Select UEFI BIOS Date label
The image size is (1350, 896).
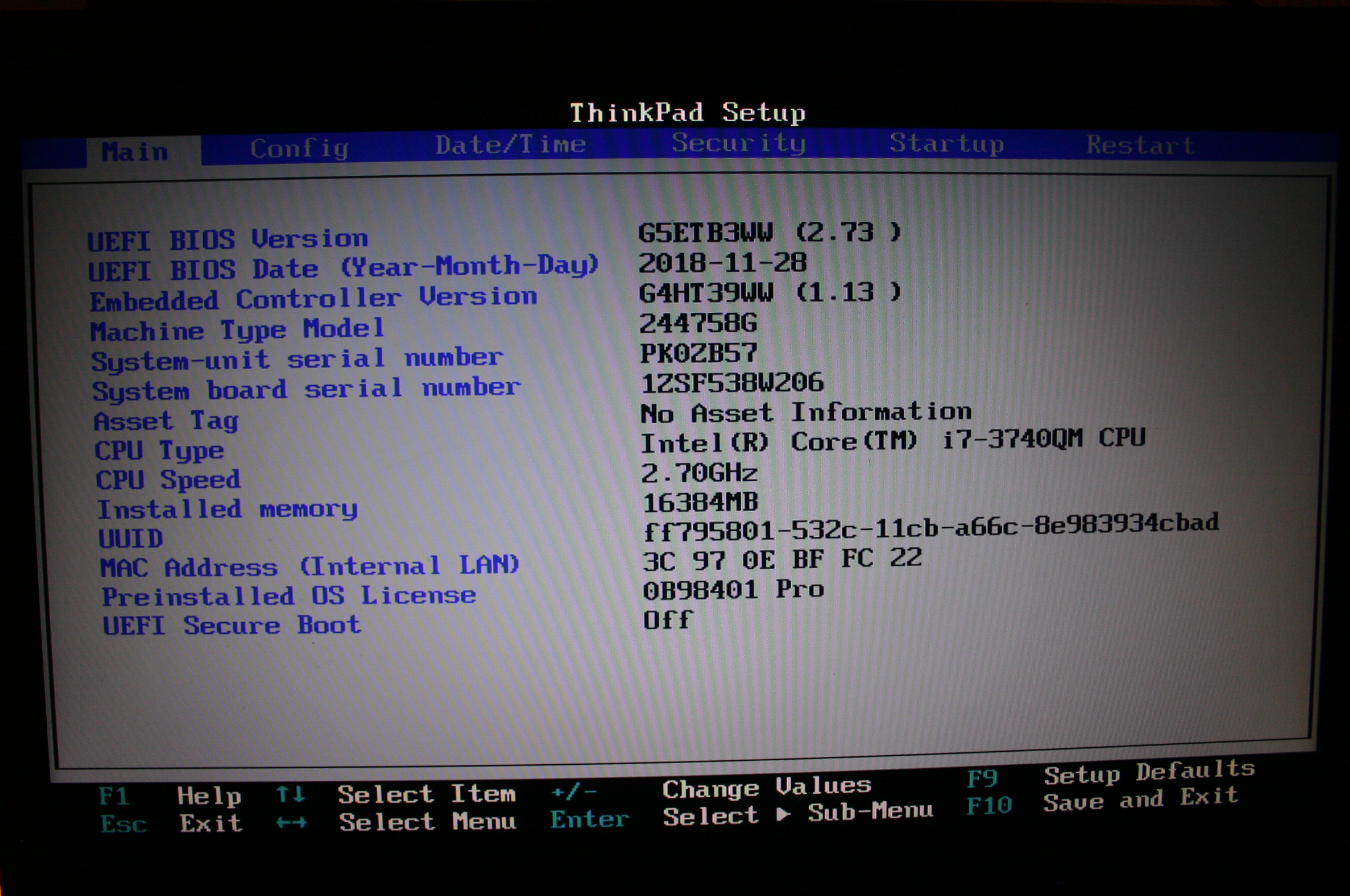coord(343,268)
